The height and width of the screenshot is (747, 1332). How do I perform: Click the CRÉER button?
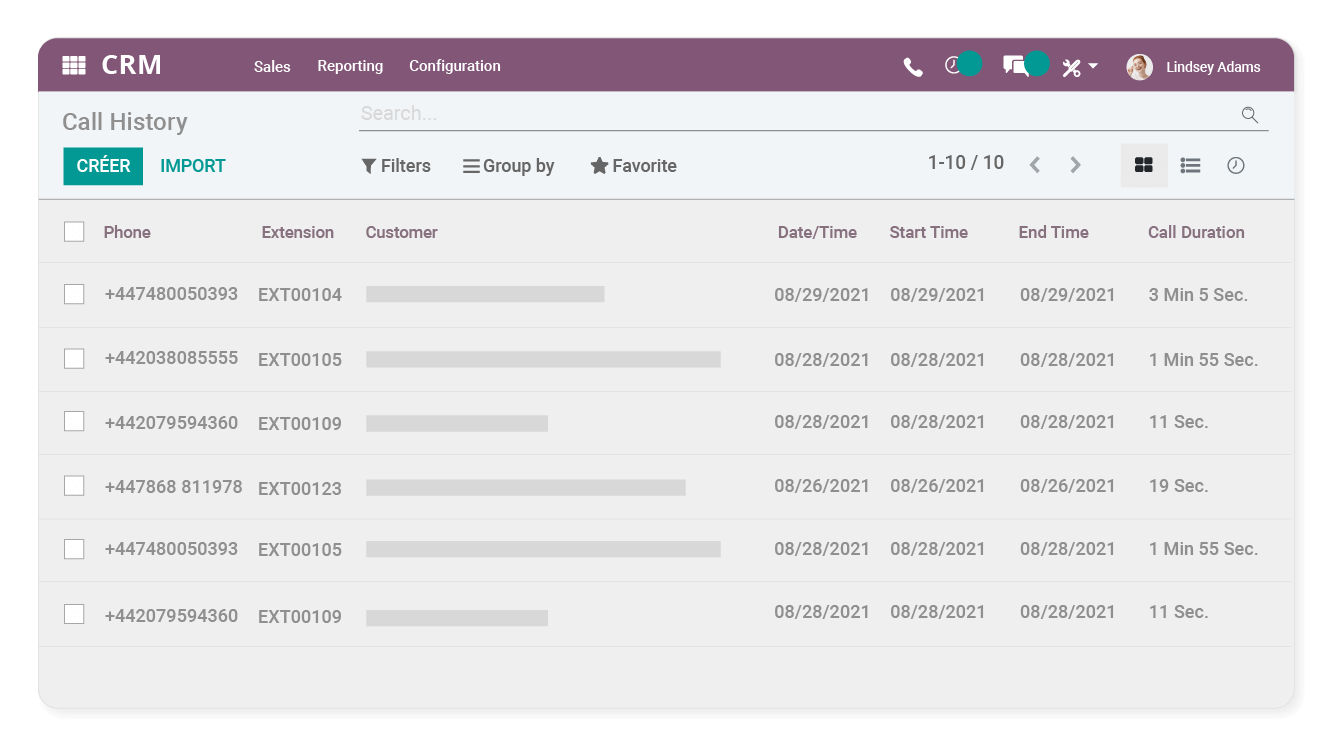(103, 165)
